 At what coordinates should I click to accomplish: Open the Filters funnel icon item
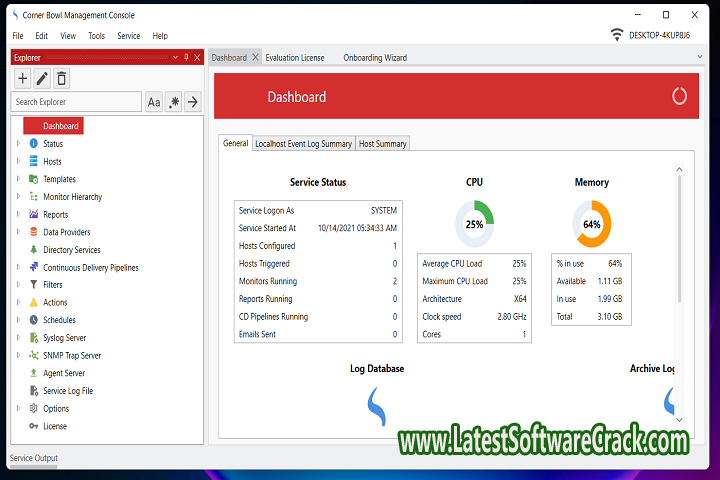34,285
